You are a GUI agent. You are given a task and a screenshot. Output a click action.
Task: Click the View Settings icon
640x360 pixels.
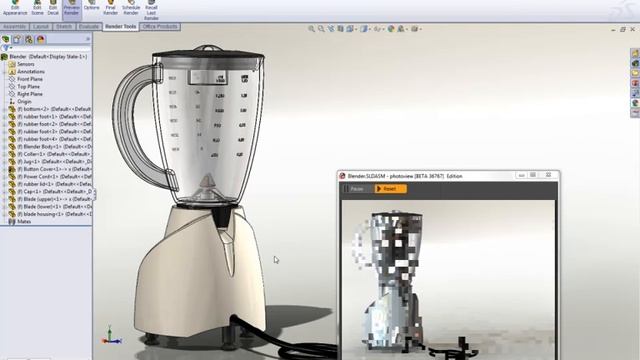pyautogui.click(x=414, y=29)
